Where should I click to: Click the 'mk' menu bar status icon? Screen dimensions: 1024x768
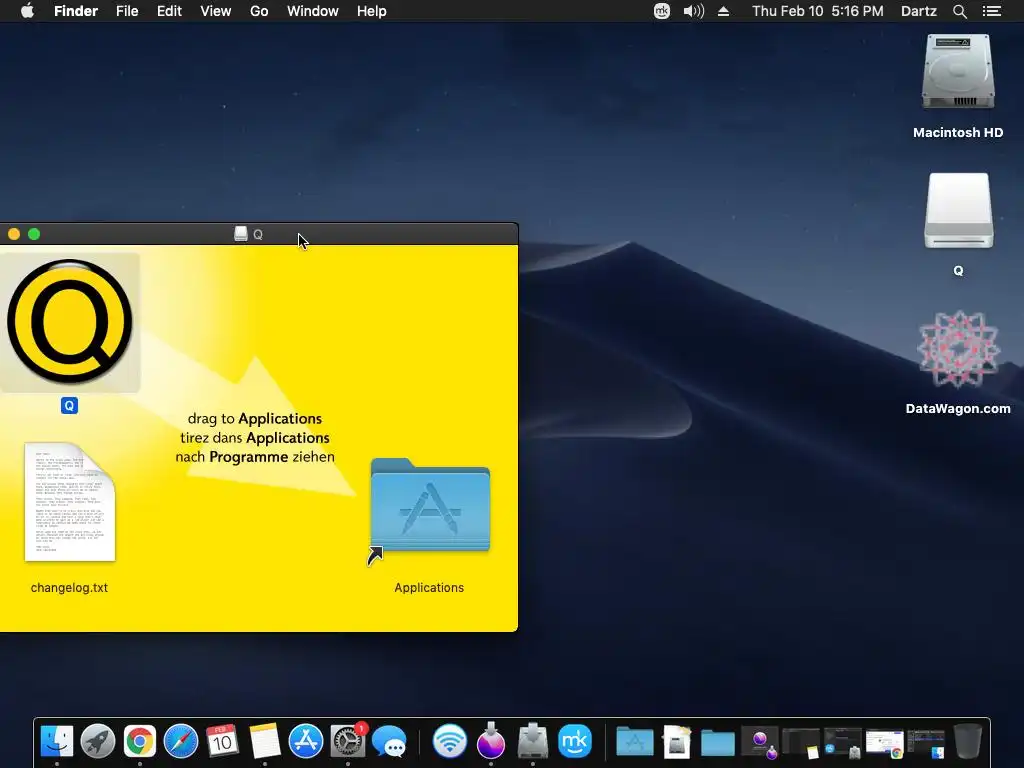point(662,11)
